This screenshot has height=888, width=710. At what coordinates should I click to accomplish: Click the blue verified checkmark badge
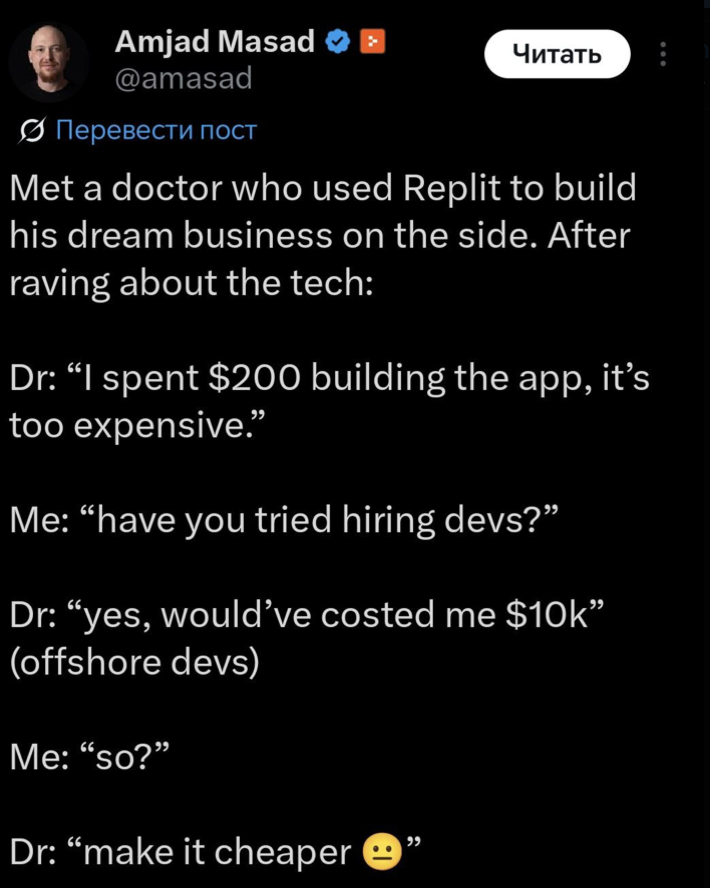pyautogui.click(x=339, y=41)
